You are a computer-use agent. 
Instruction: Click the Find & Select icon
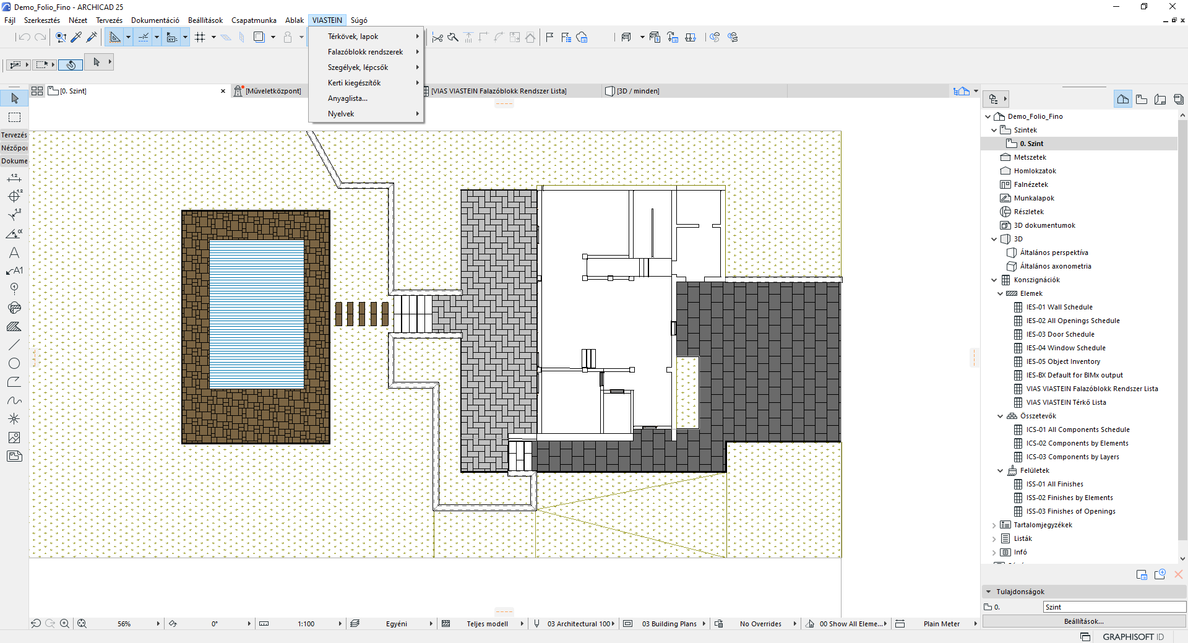(x=61, y=37)
